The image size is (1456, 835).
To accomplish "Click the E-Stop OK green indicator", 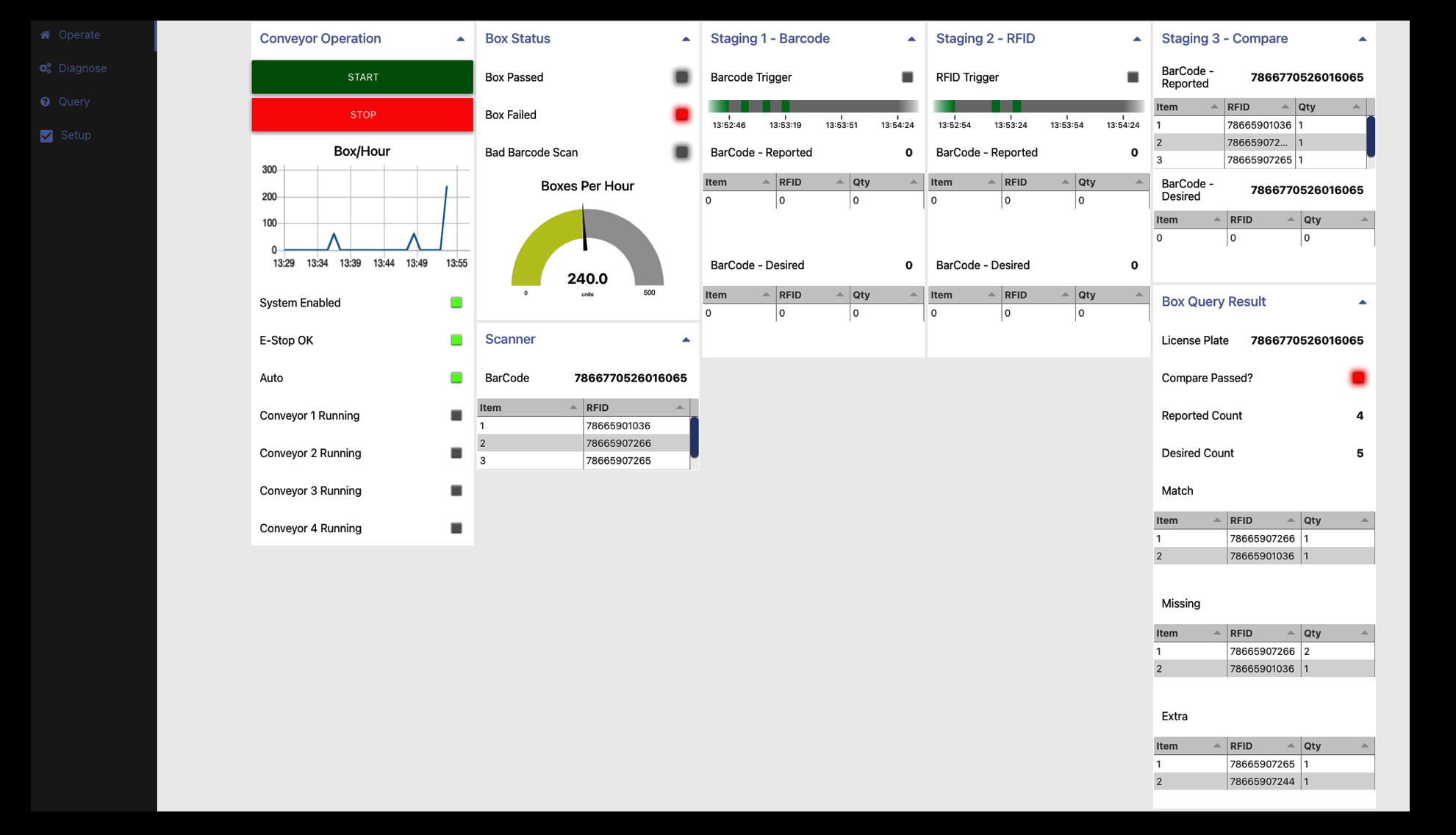I will coord(456,340).
